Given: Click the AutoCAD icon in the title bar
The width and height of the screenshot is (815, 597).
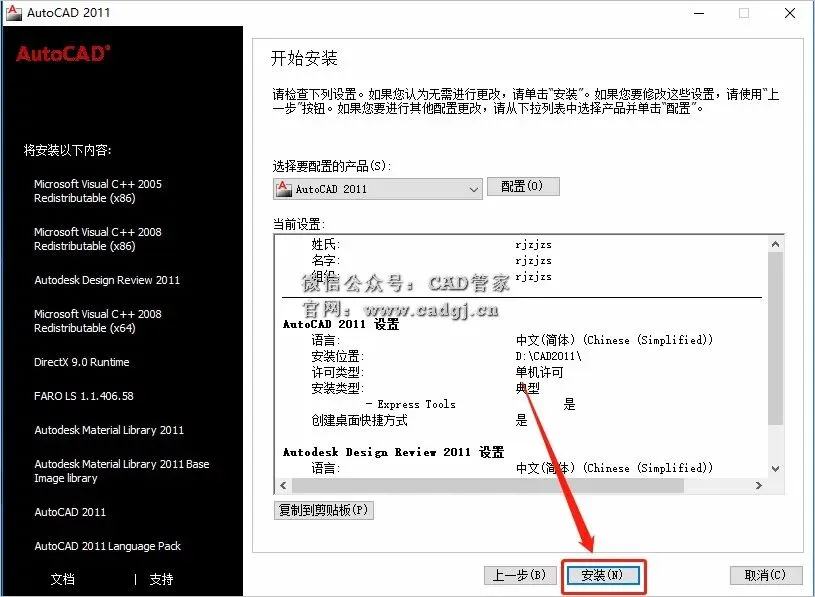Looking at the screenshot, I should click(x=14, y=12).
